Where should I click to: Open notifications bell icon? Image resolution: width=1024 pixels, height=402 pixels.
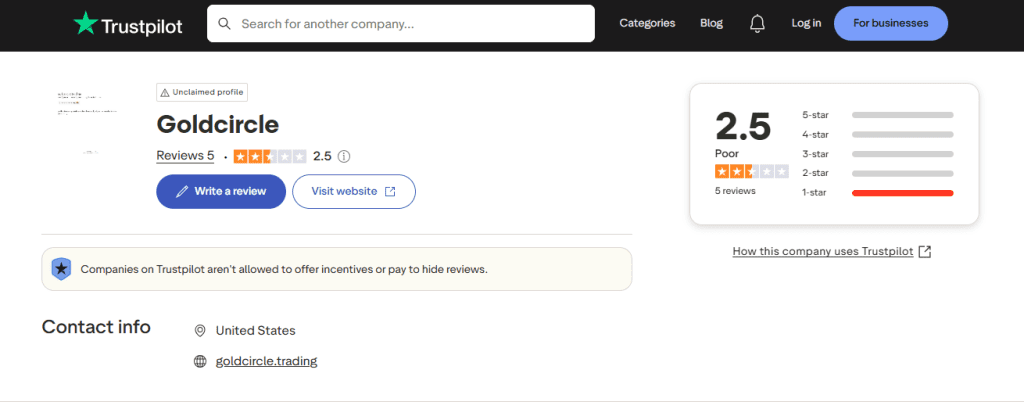[x=757, y=23]
